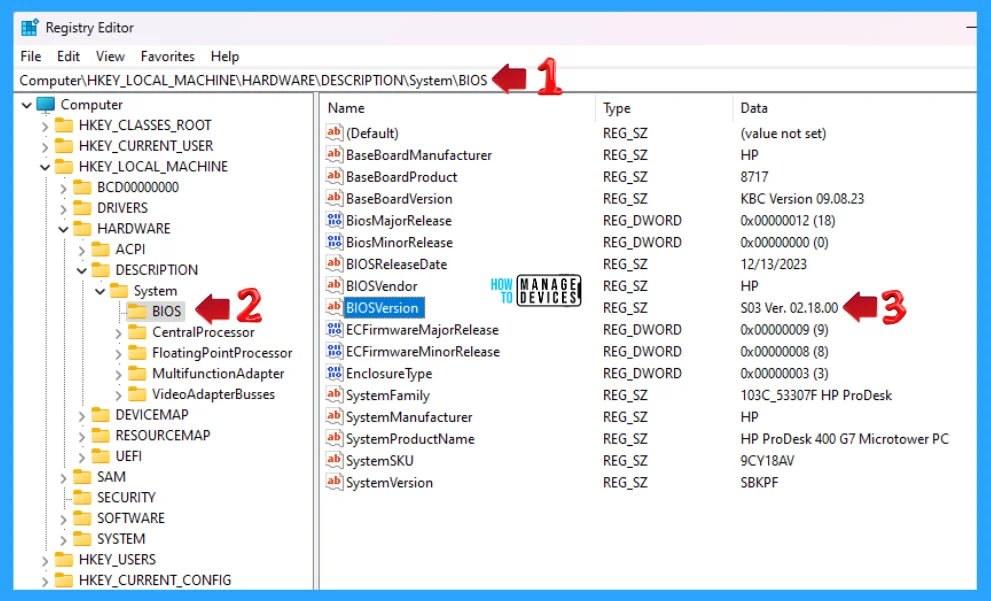Click the BIOS folder icon in tree
991x601 pixels.
pos(137,311)
